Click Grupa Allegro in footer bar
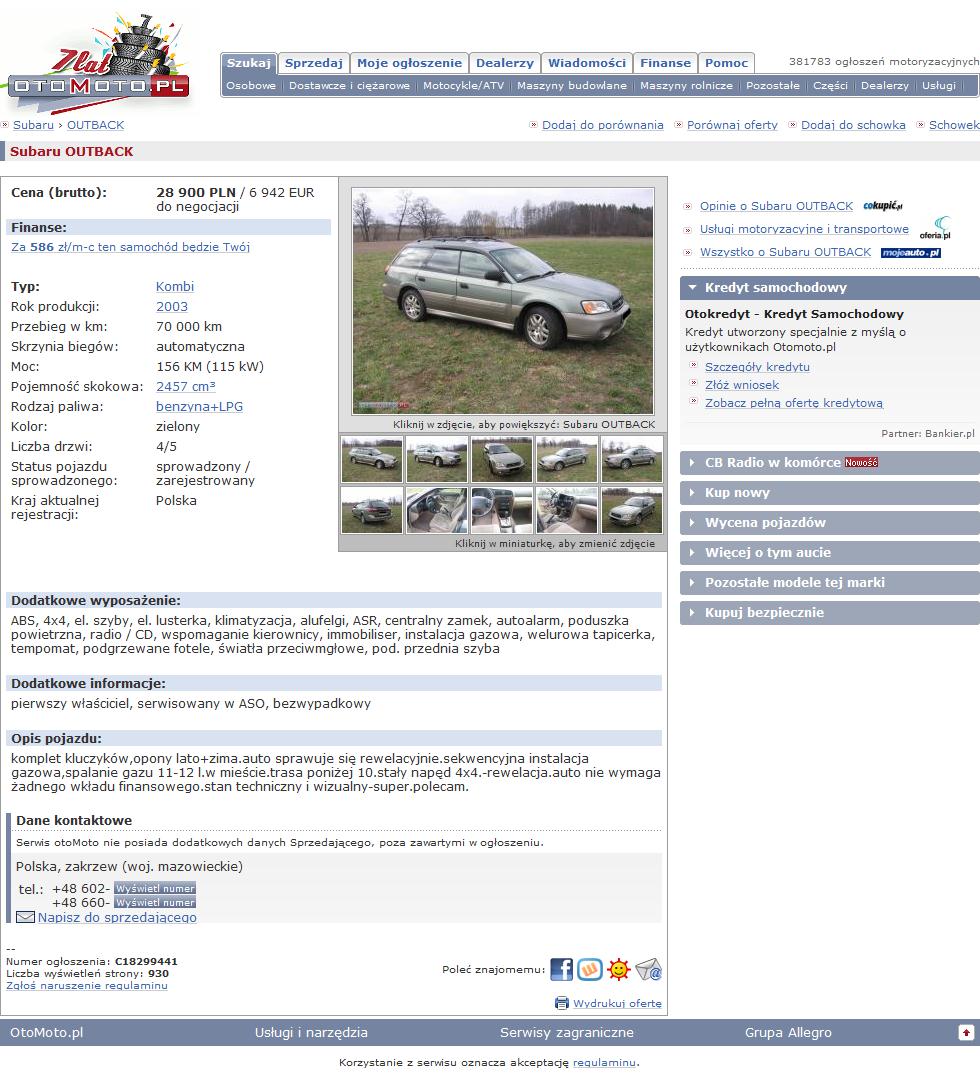The width and height of the screenshot is (980, 1088). coord(788,1032)
